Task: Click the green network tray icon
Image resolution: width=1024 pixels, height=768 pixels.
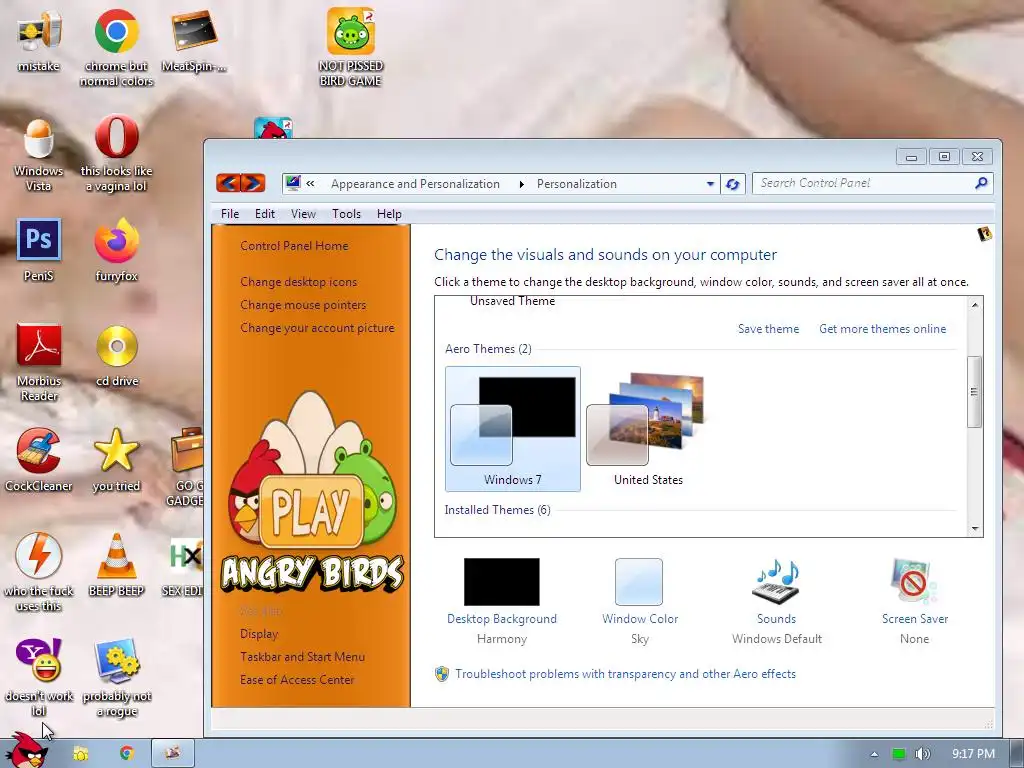Action: pos(899,754)
